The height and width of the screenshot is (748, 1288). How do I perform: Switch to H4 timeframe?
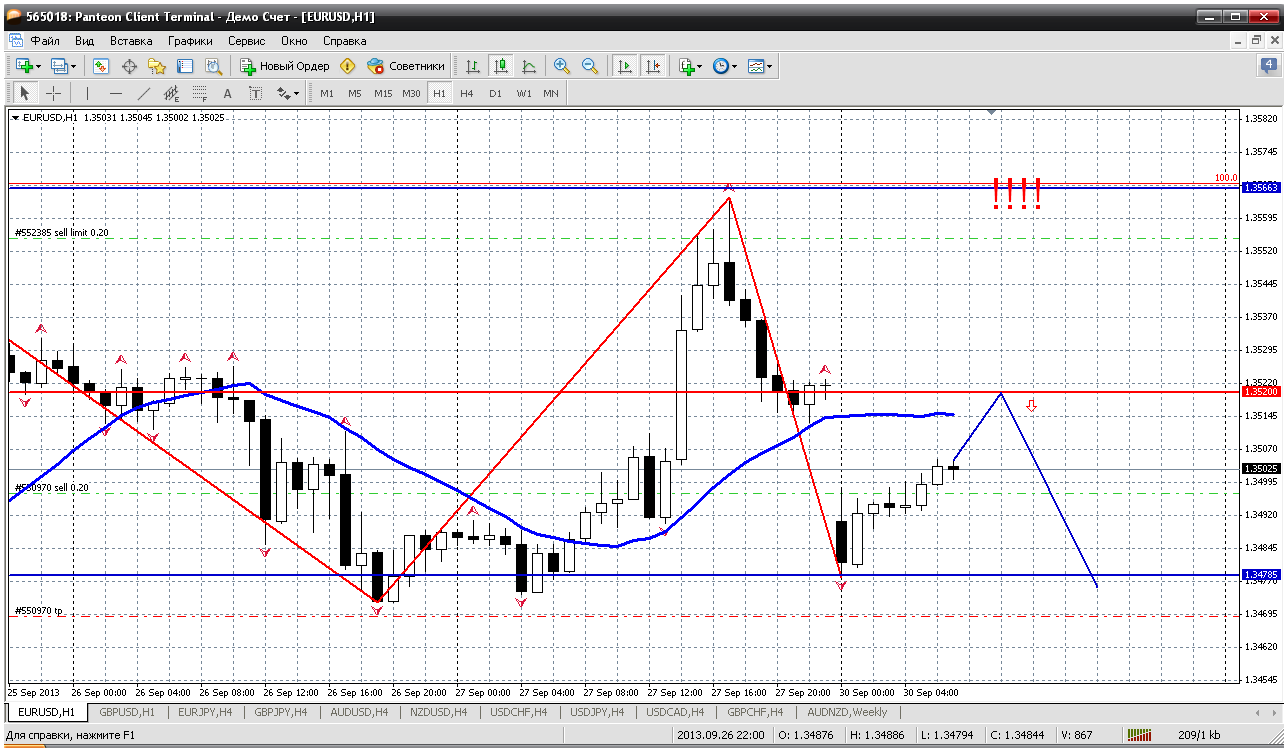[x=467, y=93]
